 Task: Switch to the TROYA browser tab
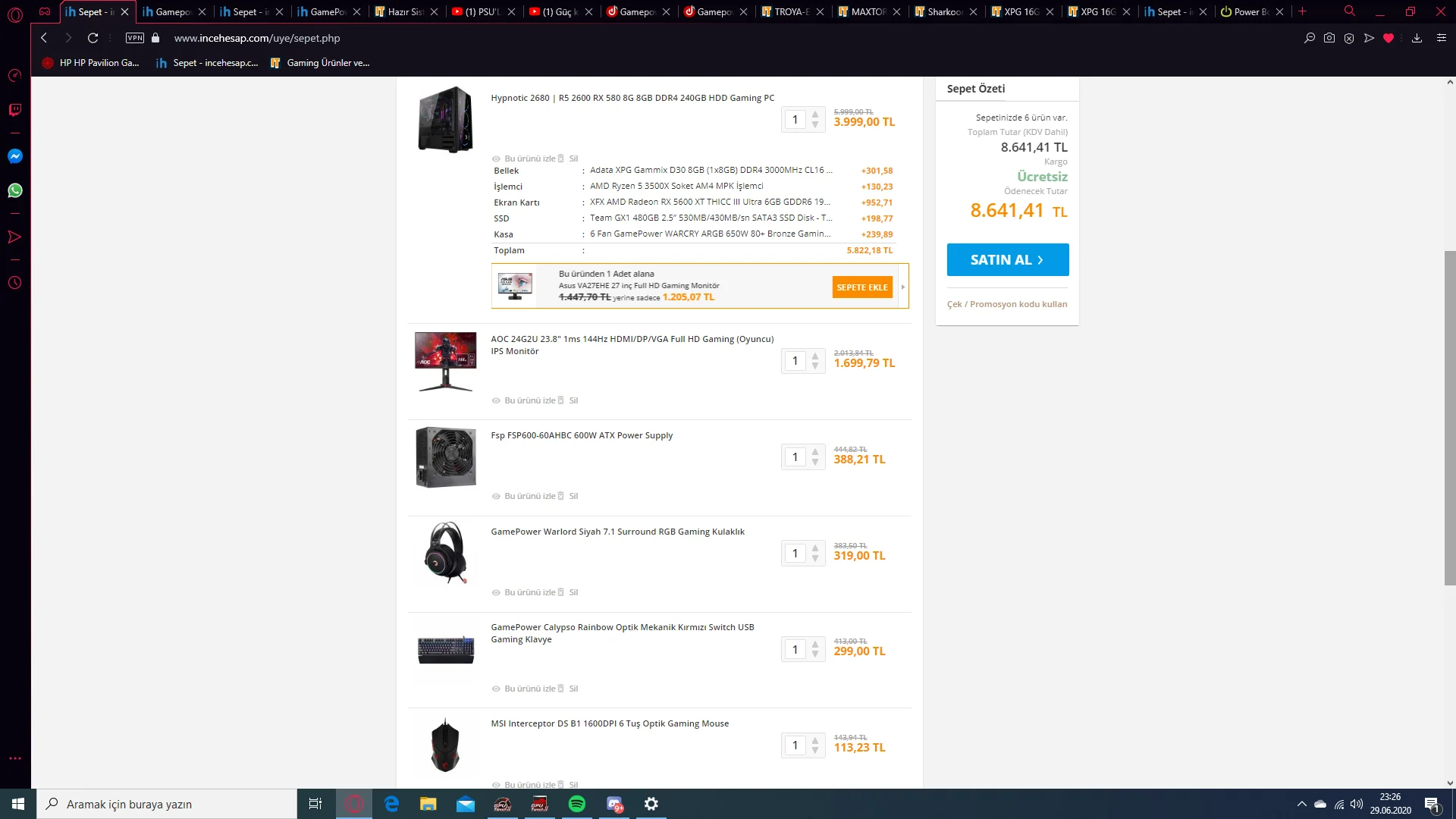click(x=791, y=11)
